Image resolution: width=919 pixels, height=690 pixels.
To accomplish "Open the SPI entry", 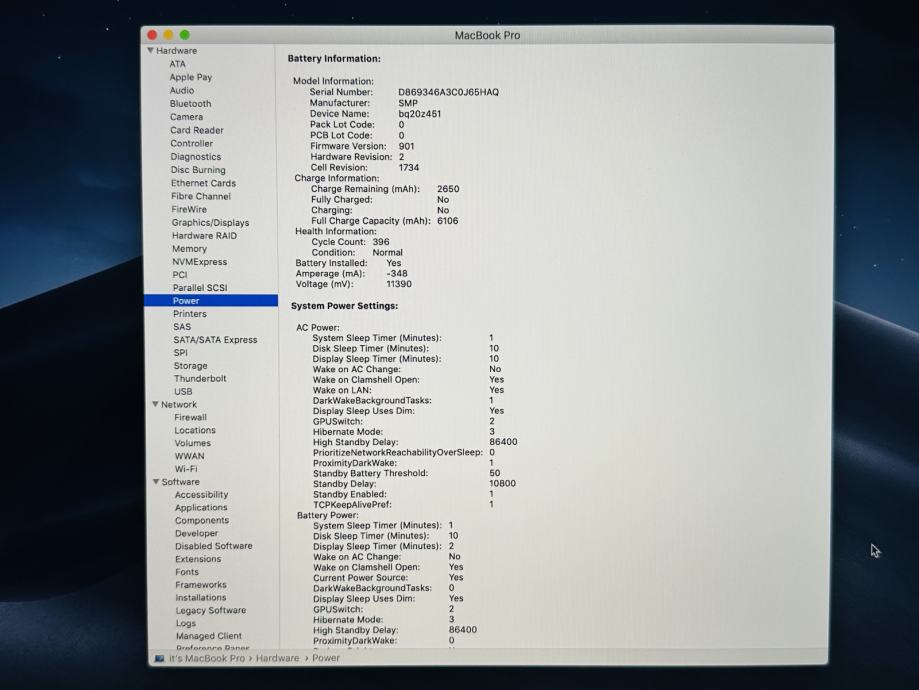I will pos(181,352).
